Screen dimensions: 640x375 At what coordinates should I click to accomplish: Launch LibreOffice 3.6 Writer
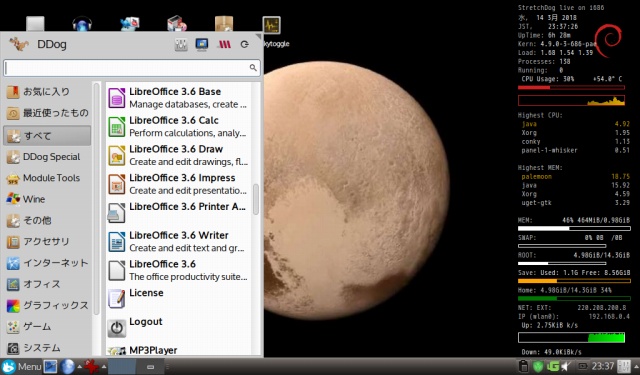[178, 242]
